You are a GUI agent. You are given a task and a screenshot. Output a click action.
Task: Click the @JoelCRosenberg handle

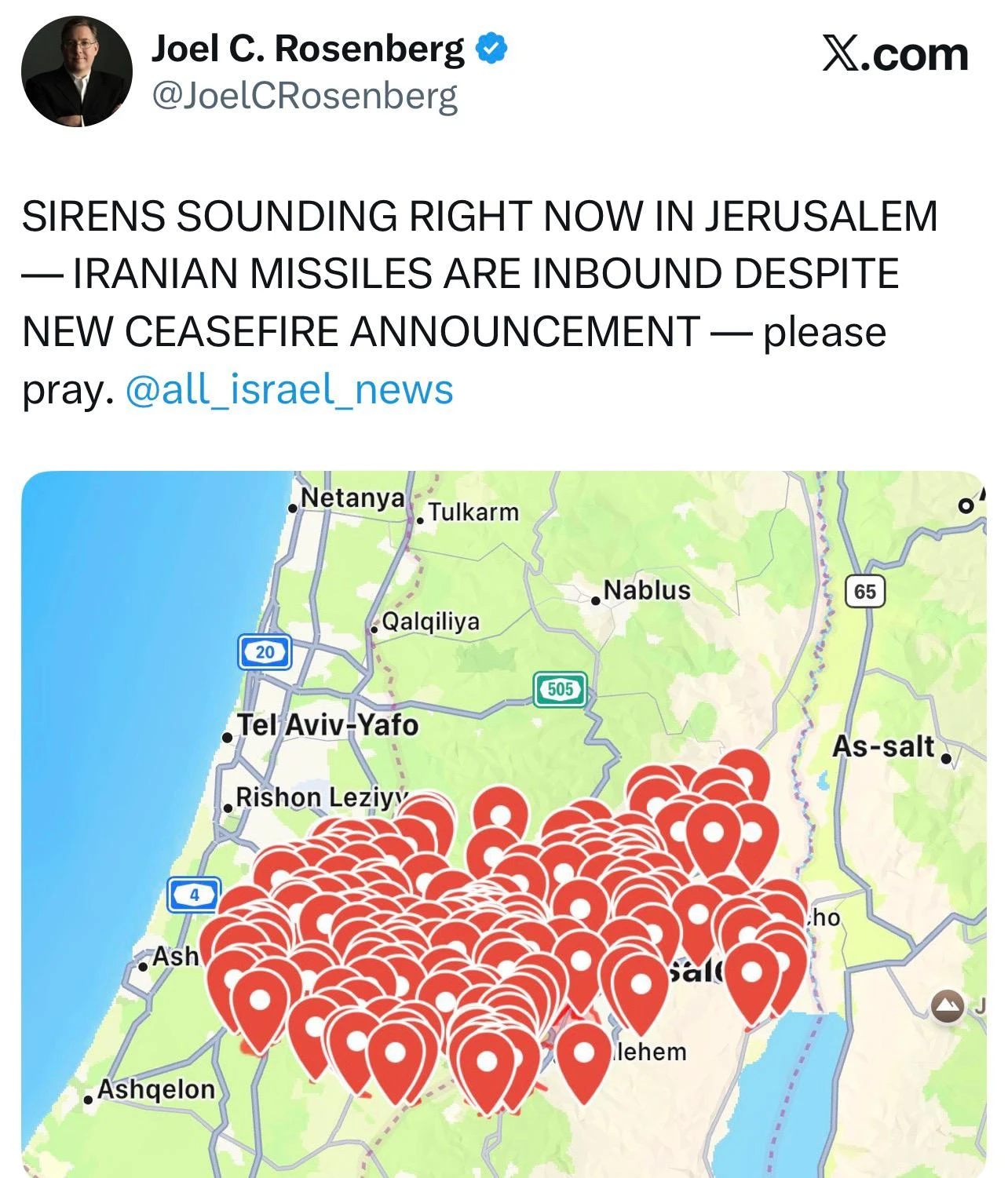coord(304,97)
